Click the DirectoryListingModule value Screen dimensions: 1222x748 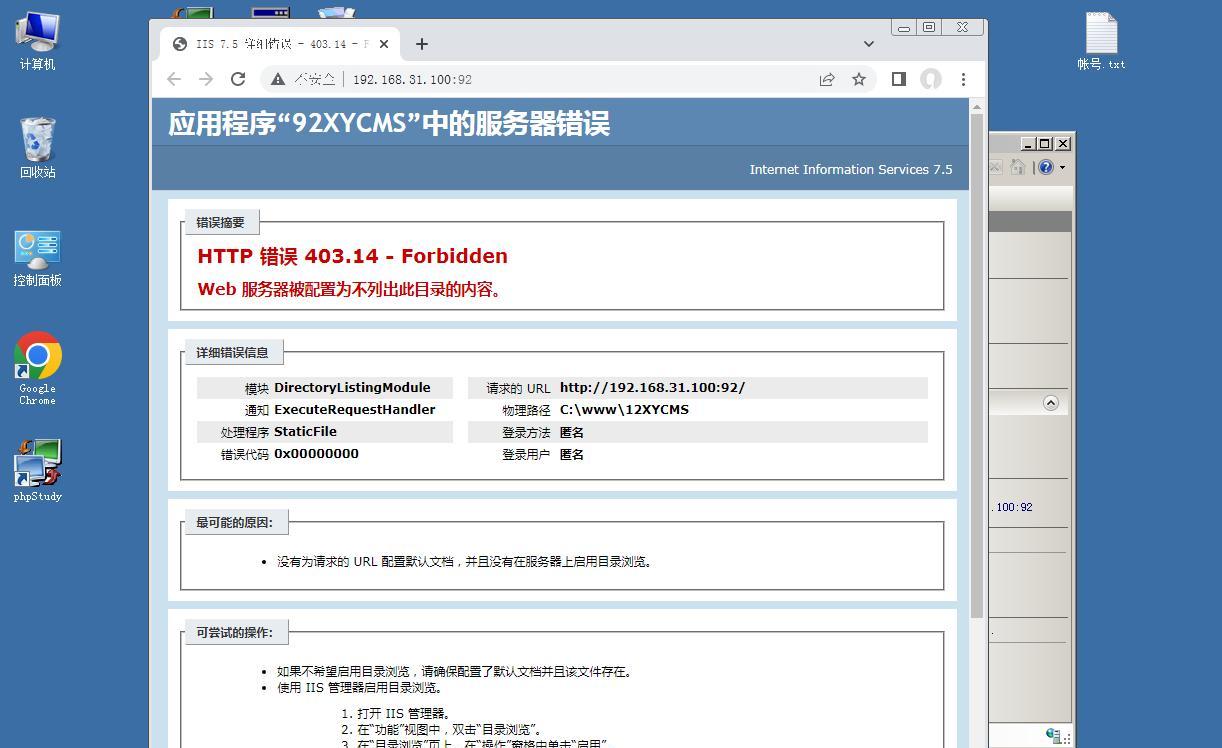click(352, 388)
